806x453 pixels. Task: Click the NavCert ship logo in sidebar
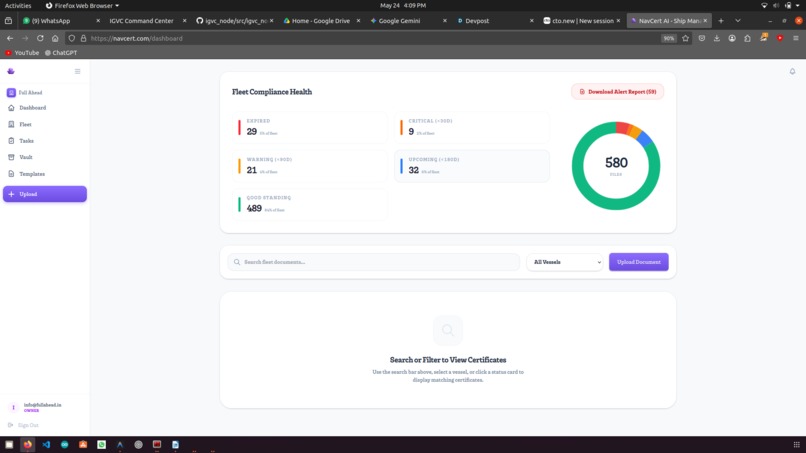(11, 71)
